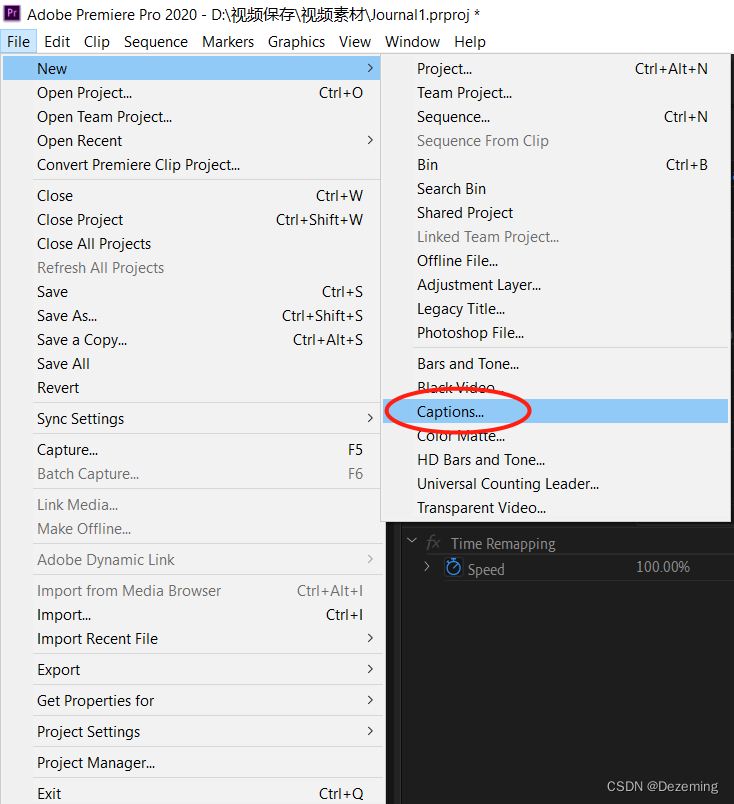Viewport: 734px width, 804px height.
Task: Select Team Project... in the New submenu
Action: point(556,92)
